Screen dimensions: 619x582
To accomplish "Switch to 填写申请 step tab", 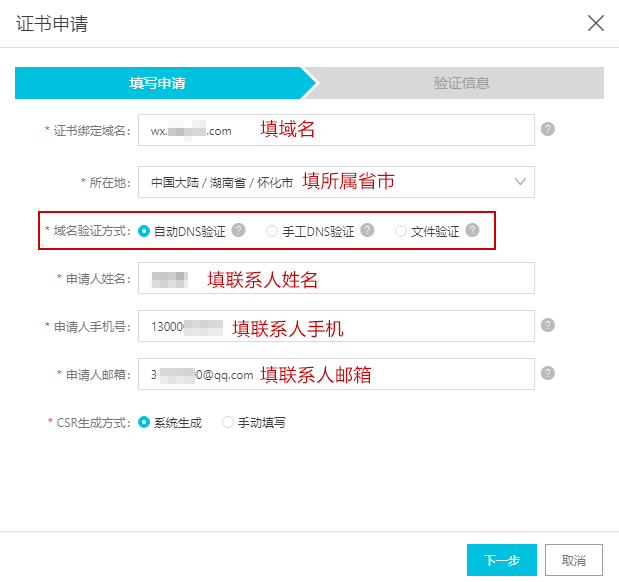I will pos(158,83).
